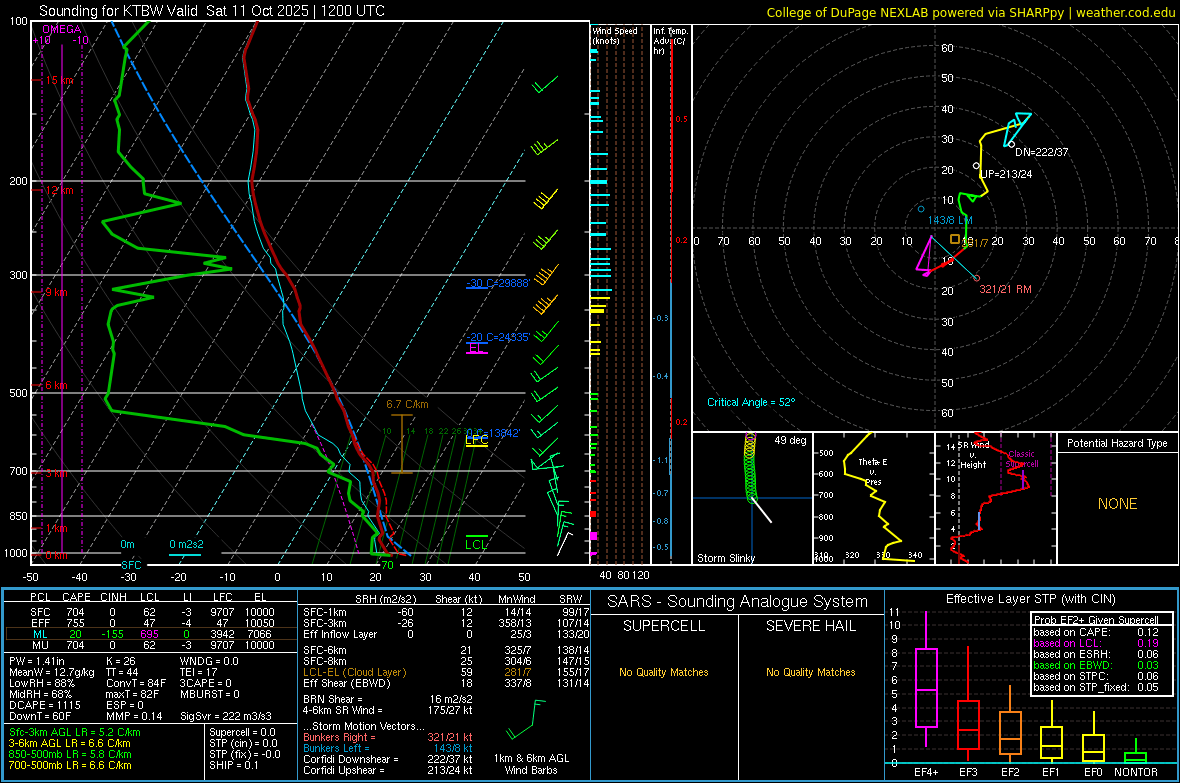Viewport: 1180px width, 783px height.
Task: Click the NONE hazard type text
Action: pyautogui.click(x=1118, y=504)
